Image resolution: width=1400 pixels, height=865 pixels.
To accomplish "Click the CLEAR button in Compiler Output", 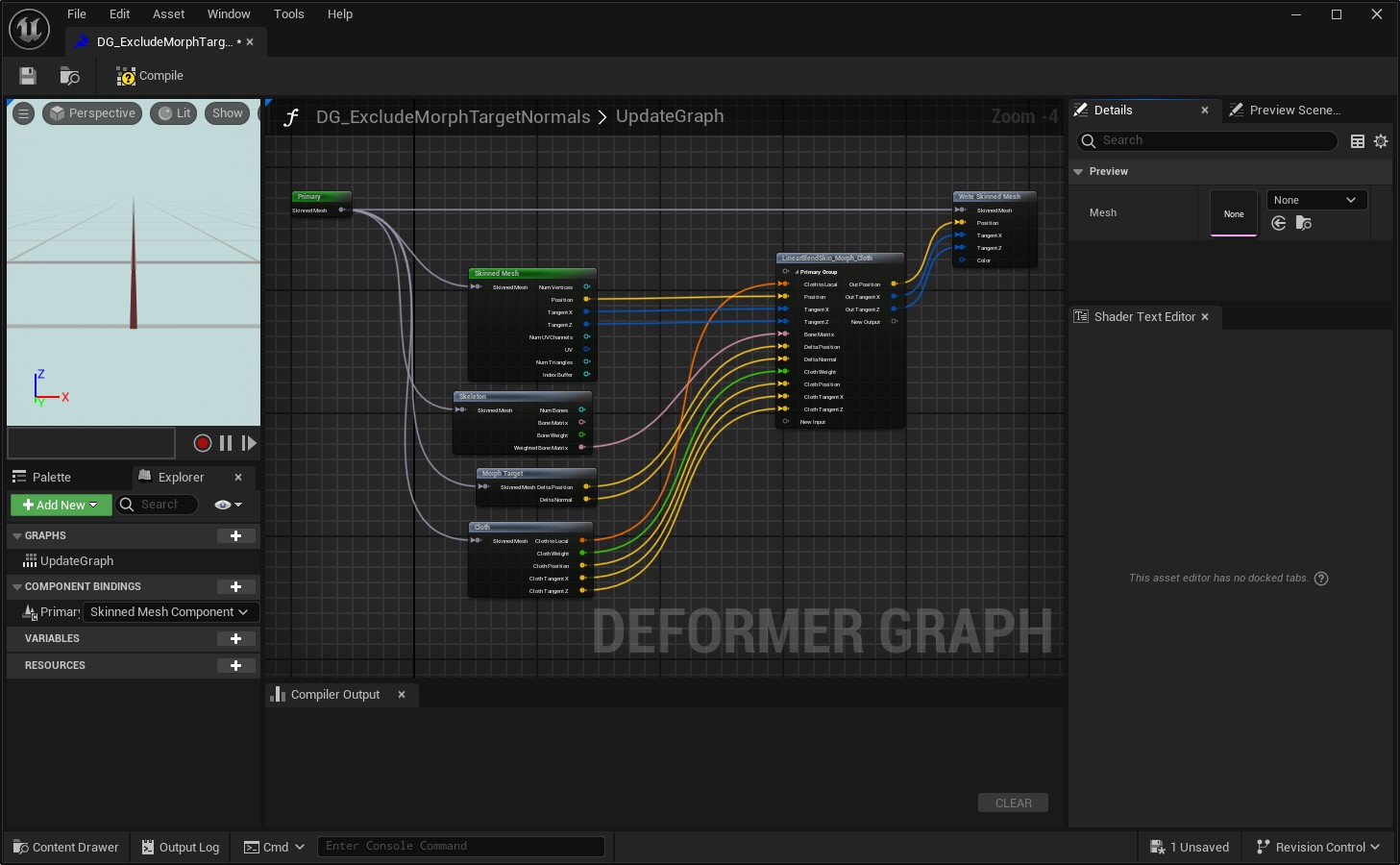I will point(1013,803).
